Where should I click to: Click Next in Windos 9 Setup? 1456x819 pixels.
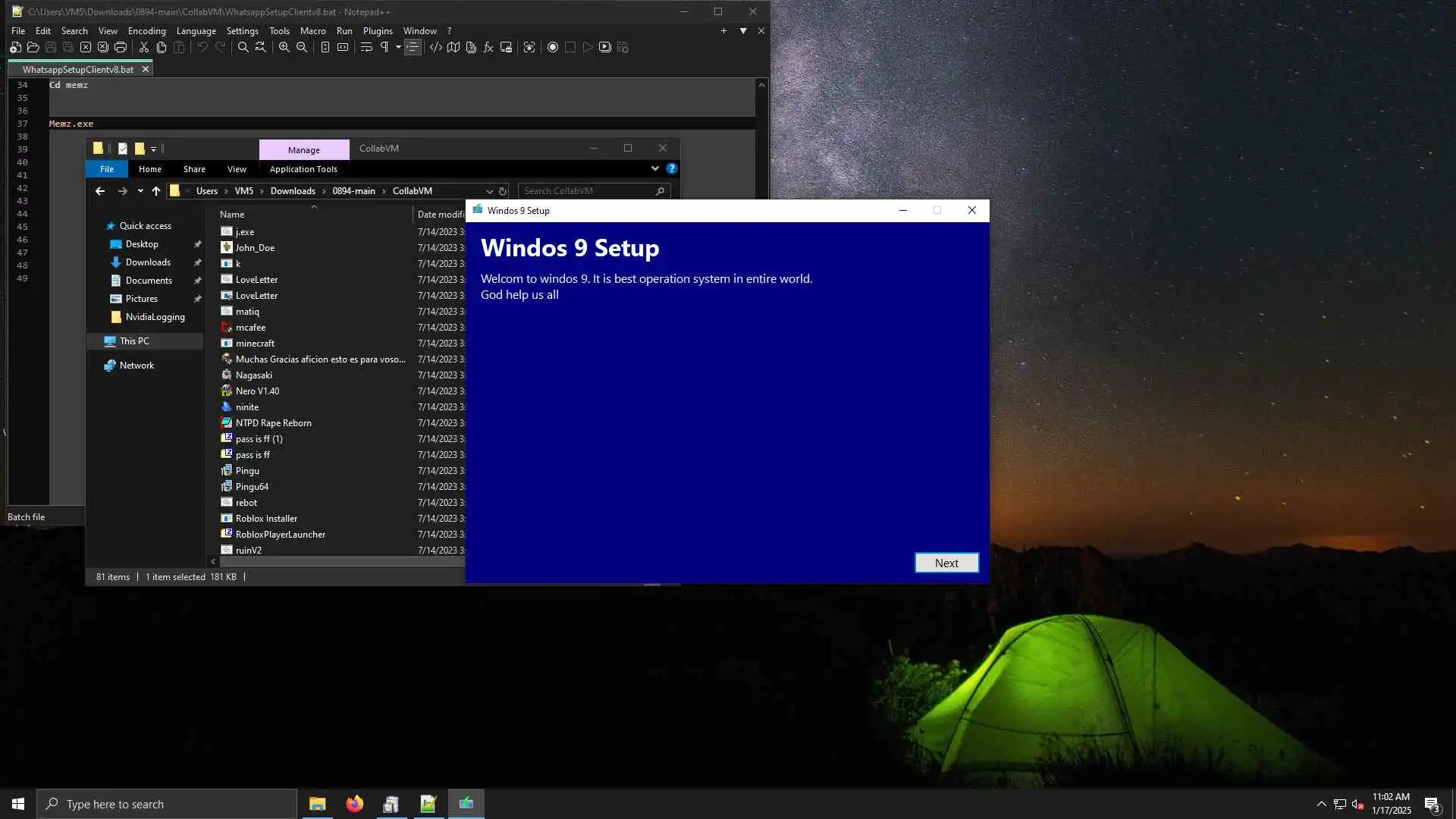tap(946, 563)
